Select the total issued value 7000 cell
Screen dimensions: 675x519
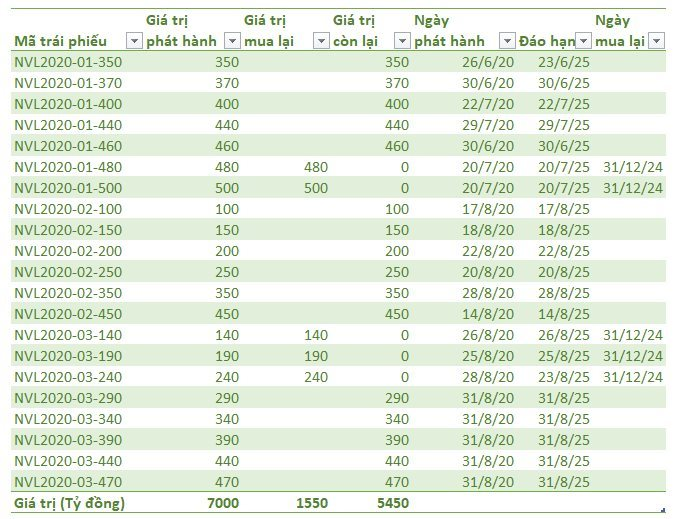(222, 503)
